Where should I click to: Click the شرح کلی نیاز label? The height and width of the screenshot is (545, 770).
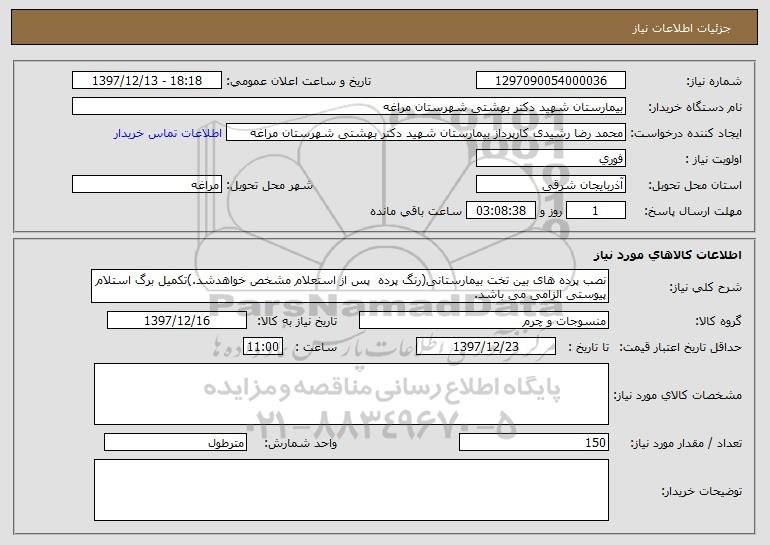(x=706, y=287)
